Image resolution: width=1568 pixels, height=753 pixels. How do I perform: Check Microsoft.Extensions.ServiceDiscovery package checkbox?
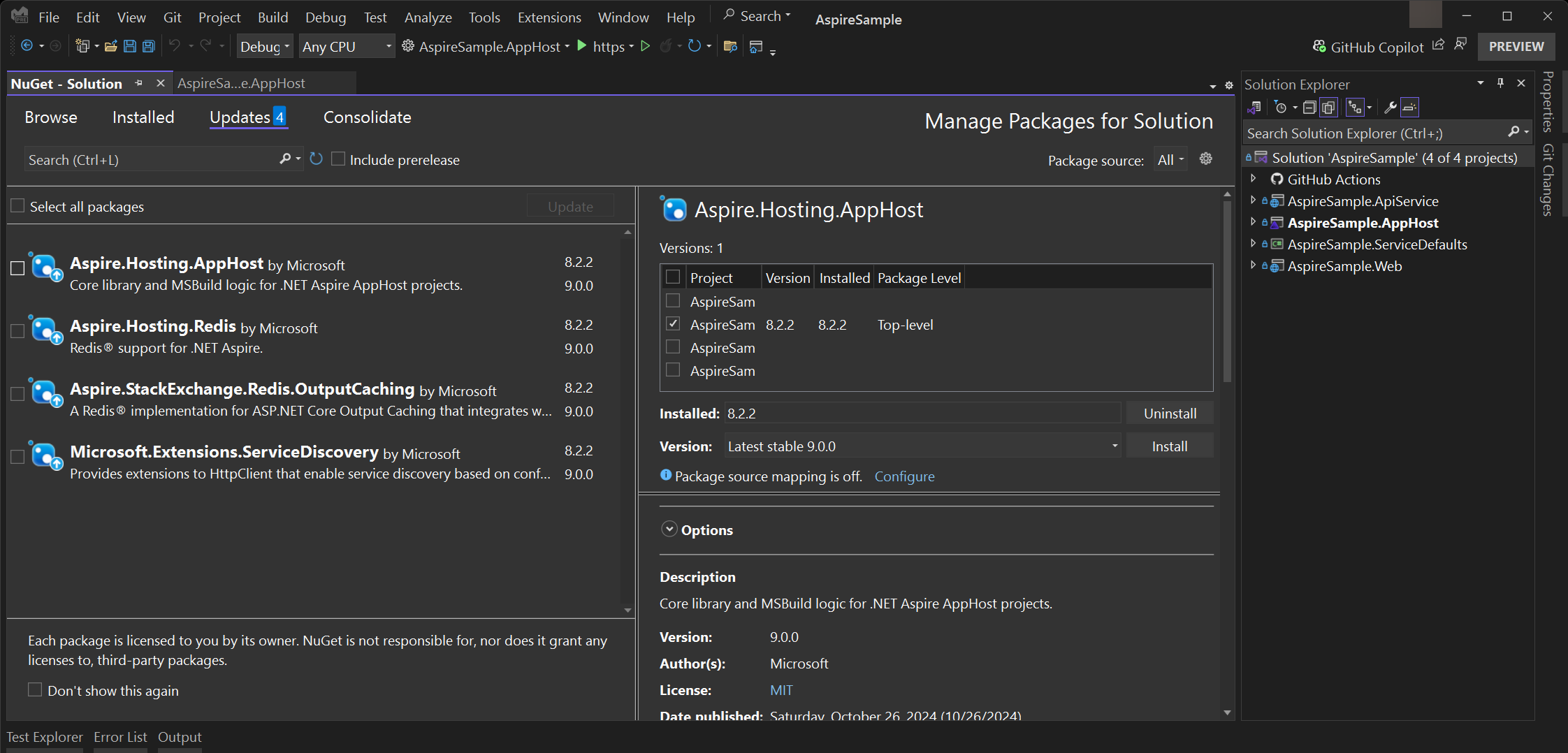pos(18,457)
